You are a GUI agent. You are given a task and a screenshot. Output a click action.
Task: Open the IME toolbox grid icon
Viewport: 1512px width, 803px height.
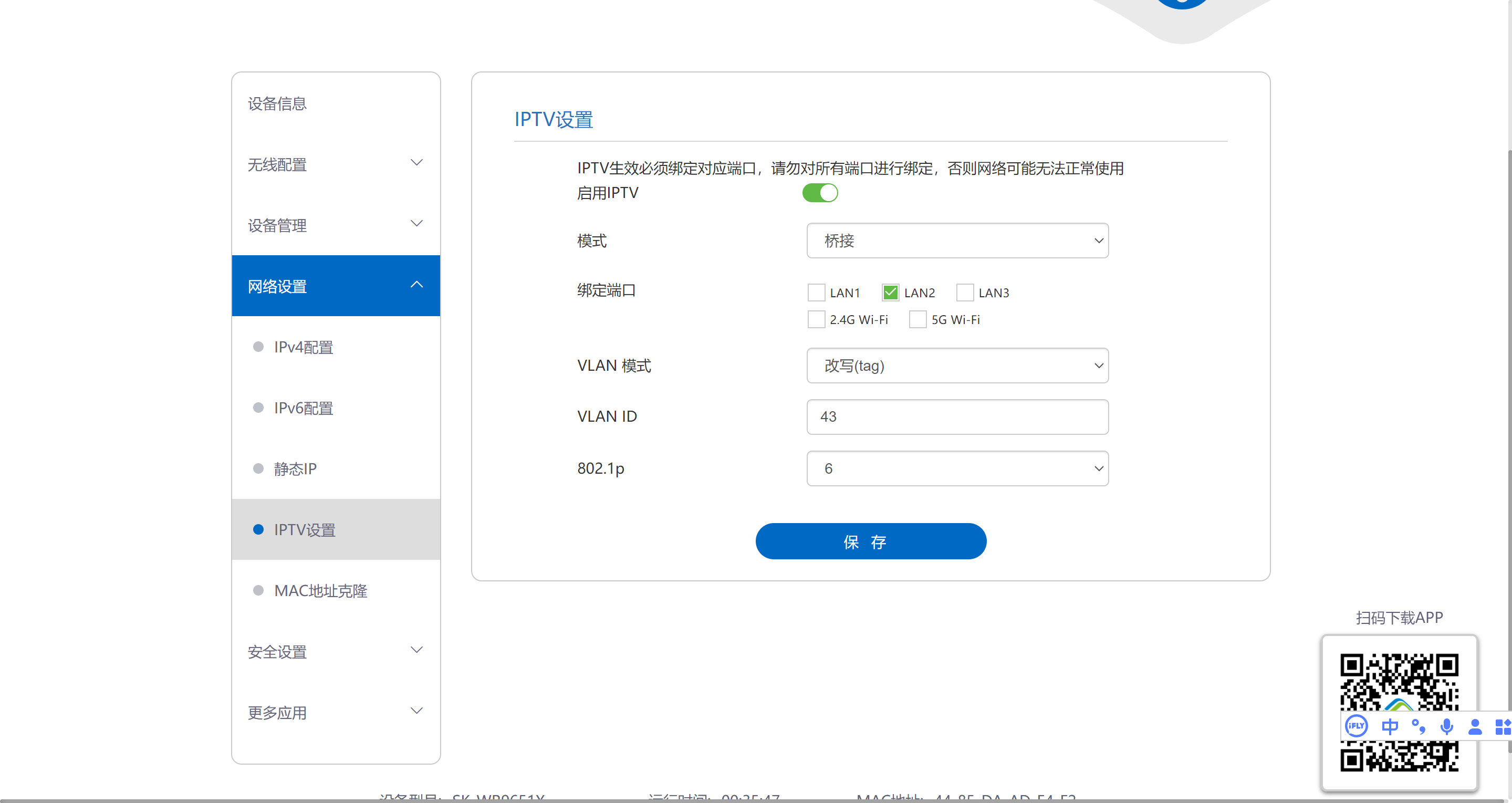point(1503,727)
